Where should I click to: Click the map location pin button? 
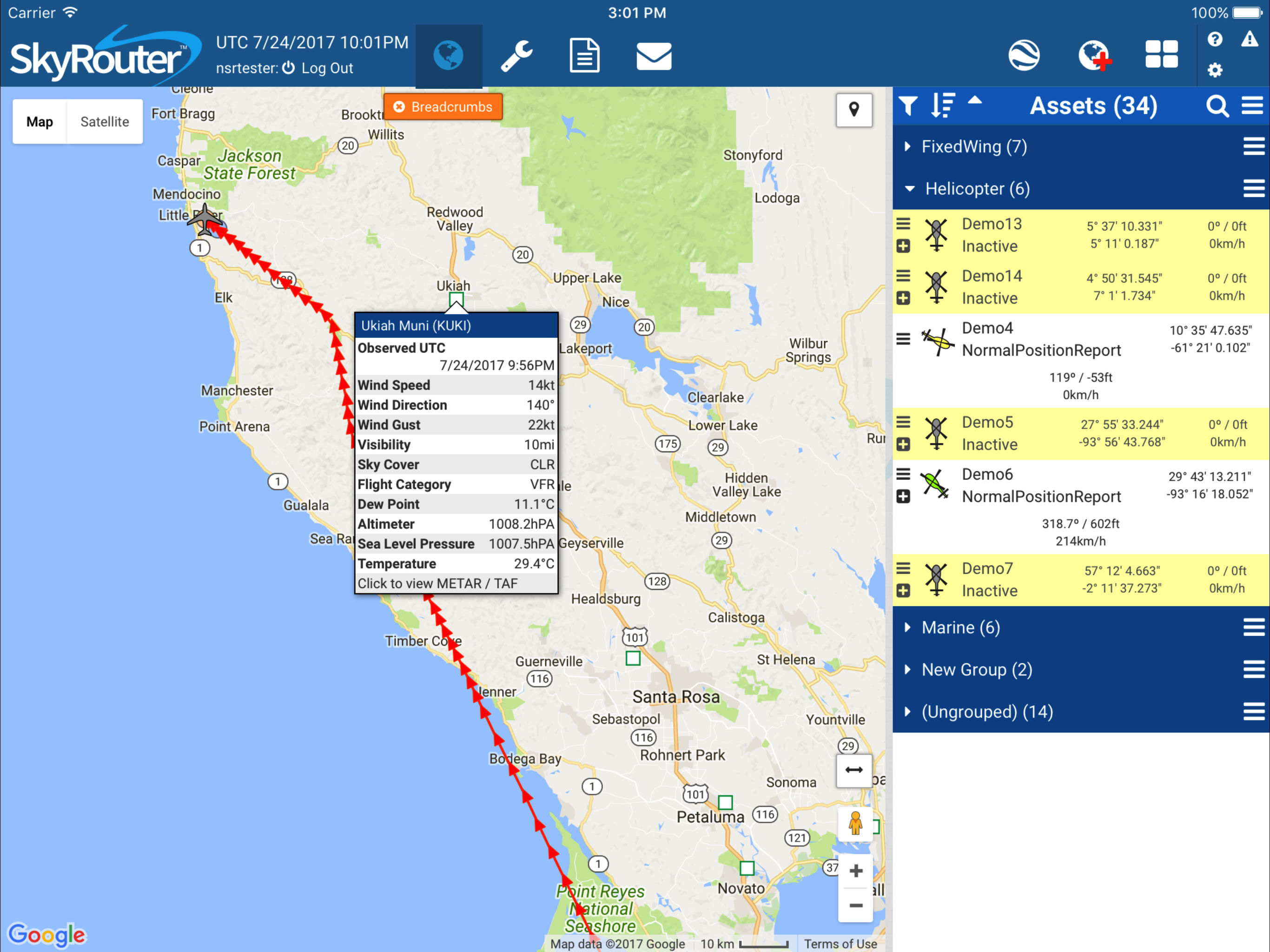pyautogui.click(x=854, y=110)
